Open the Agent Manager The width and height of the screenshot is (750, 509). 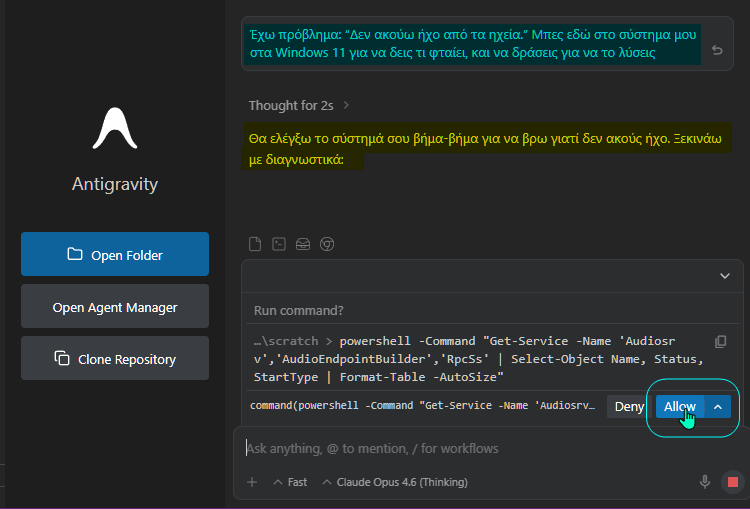pos(115,307)
